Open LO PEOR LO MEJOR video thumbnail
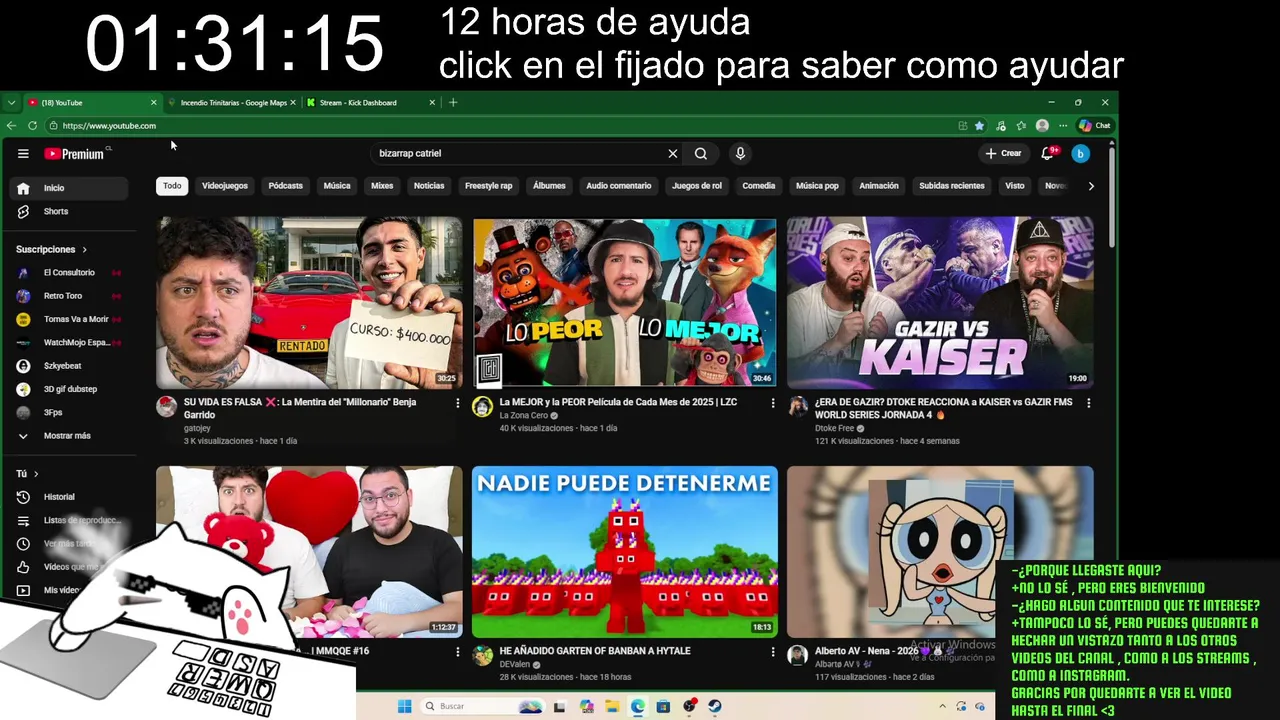Viewport: 1280px width, 720px height. click(x=625, y=303)
